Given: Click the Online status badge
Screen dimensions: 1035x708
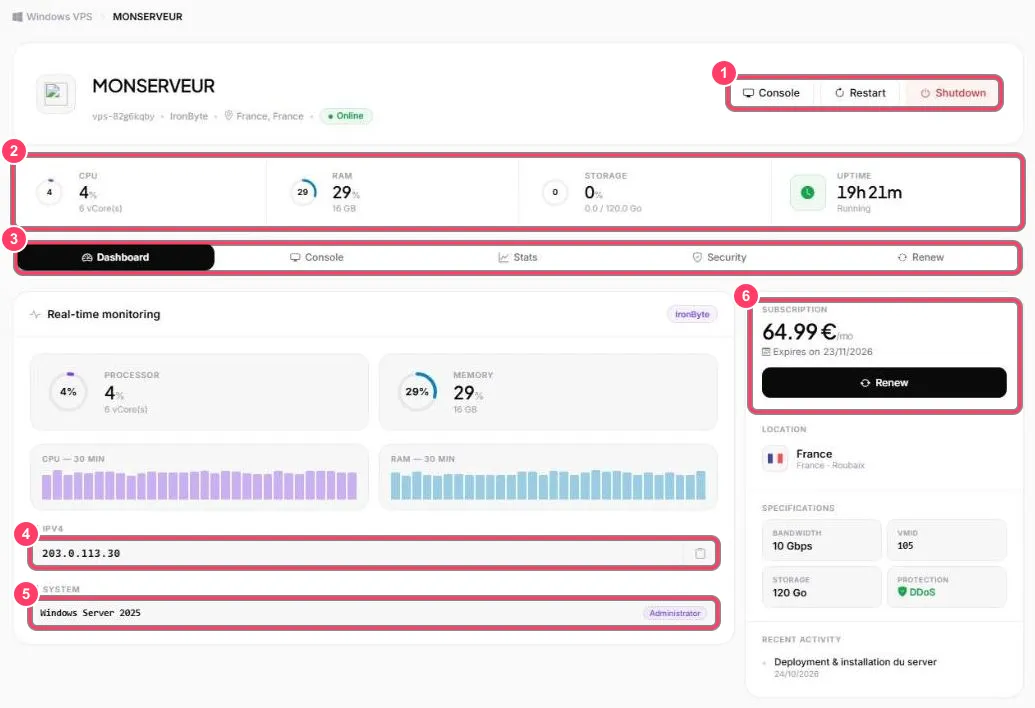Looking at the screenshot, I should (x=346, y=116).
